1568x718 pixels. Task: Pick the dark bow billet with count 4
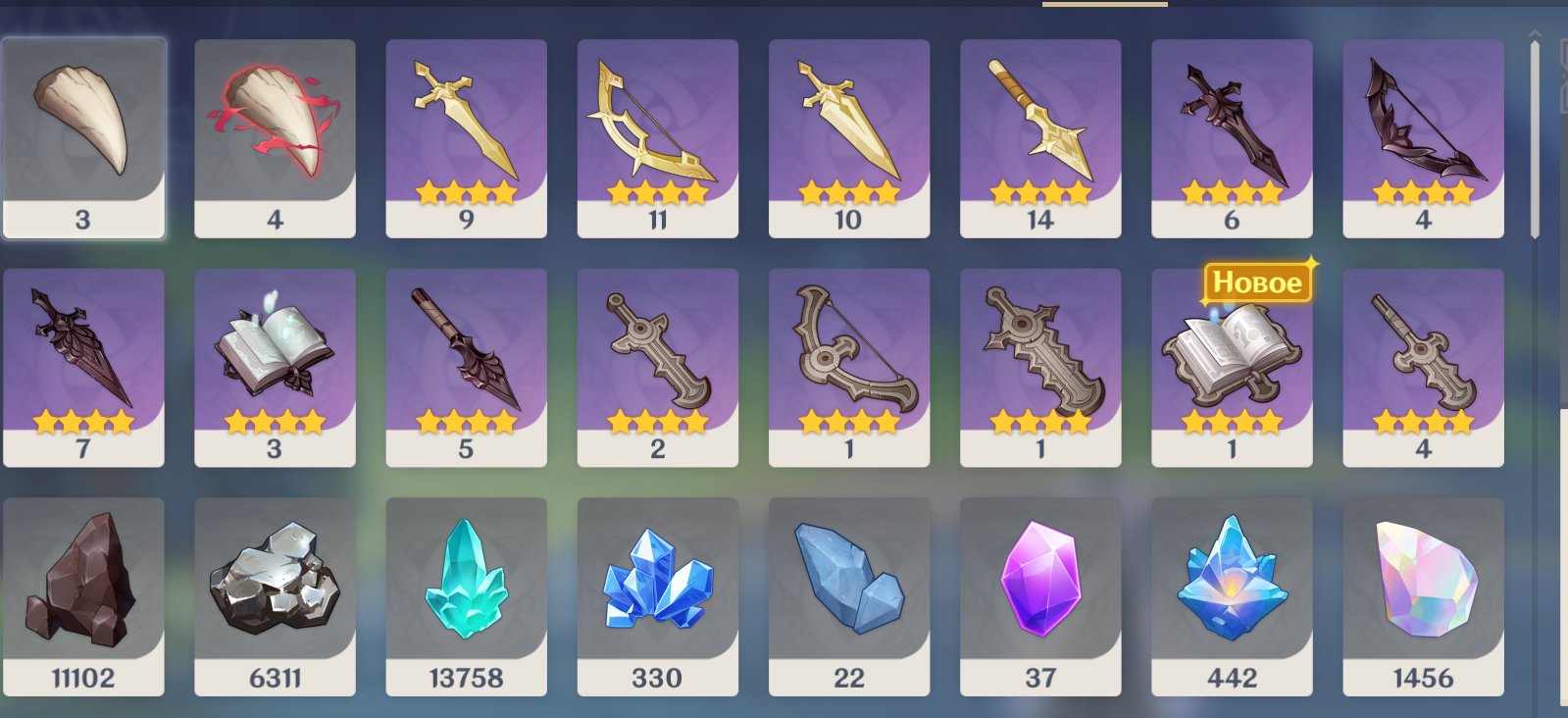pos(1423,138)
